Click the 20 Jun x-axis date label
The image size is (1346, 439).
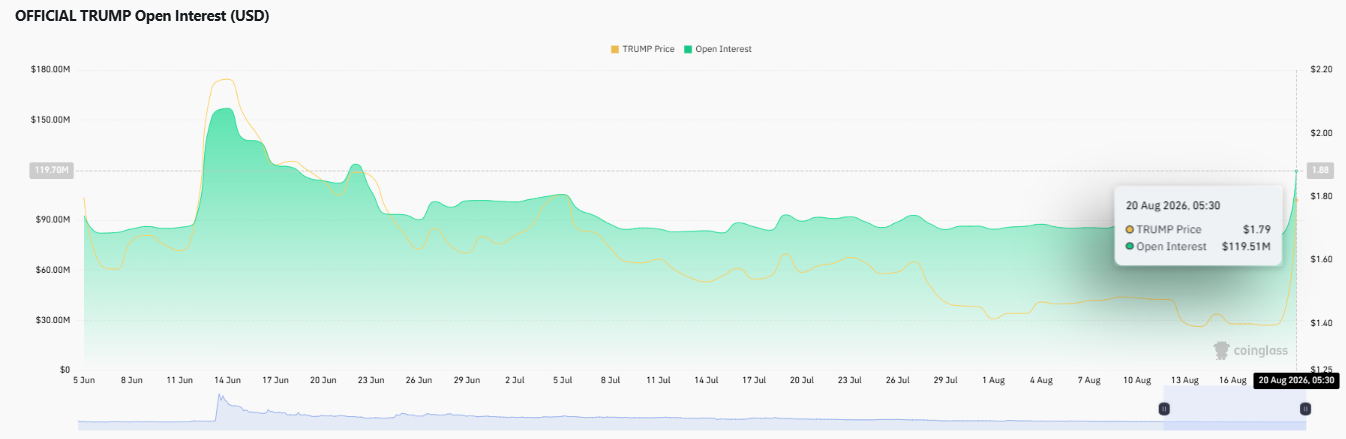pos(323,380)
